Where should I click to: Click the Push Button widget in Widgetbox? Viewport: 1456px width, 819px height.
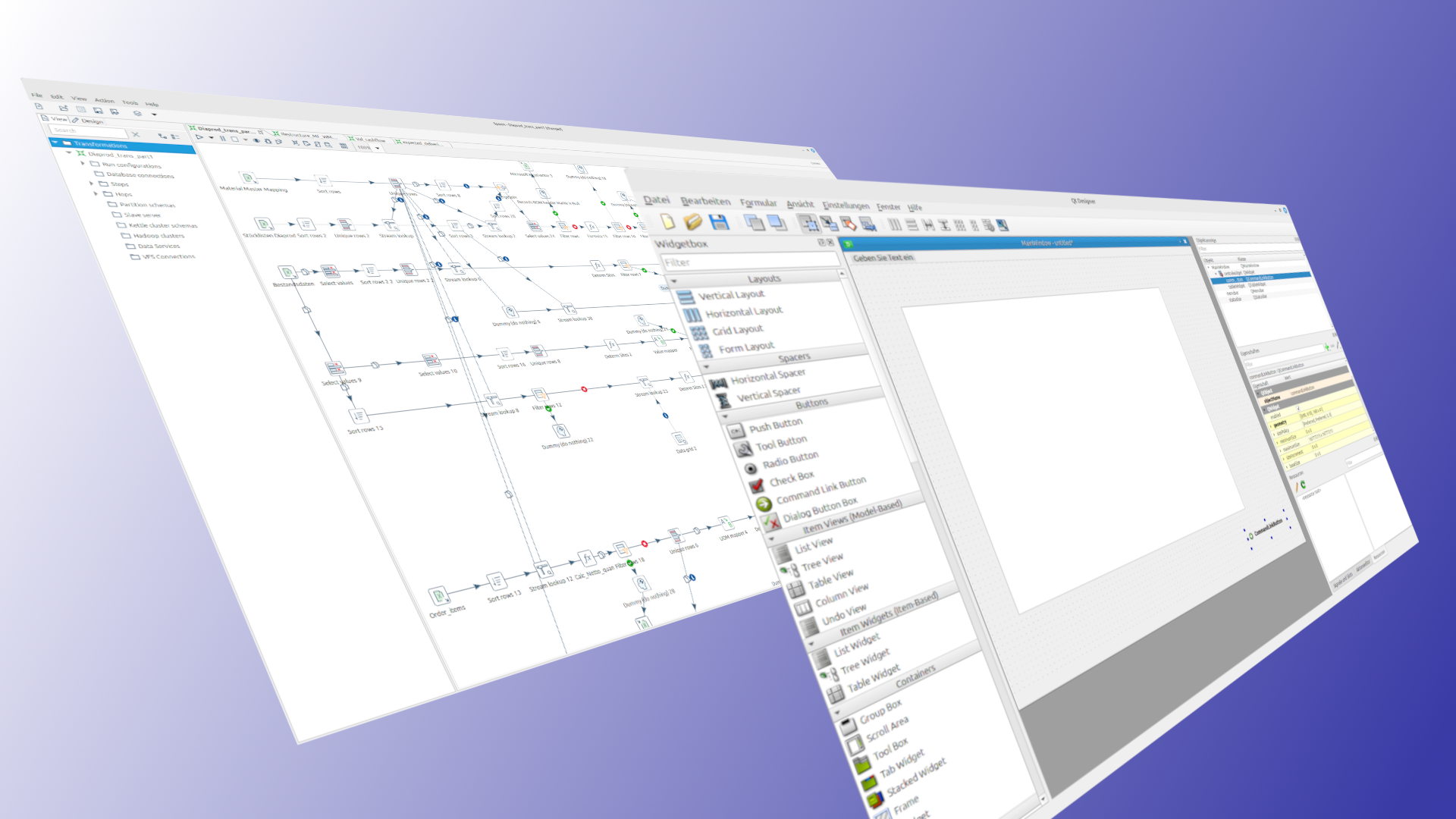(x=775, y=425)
